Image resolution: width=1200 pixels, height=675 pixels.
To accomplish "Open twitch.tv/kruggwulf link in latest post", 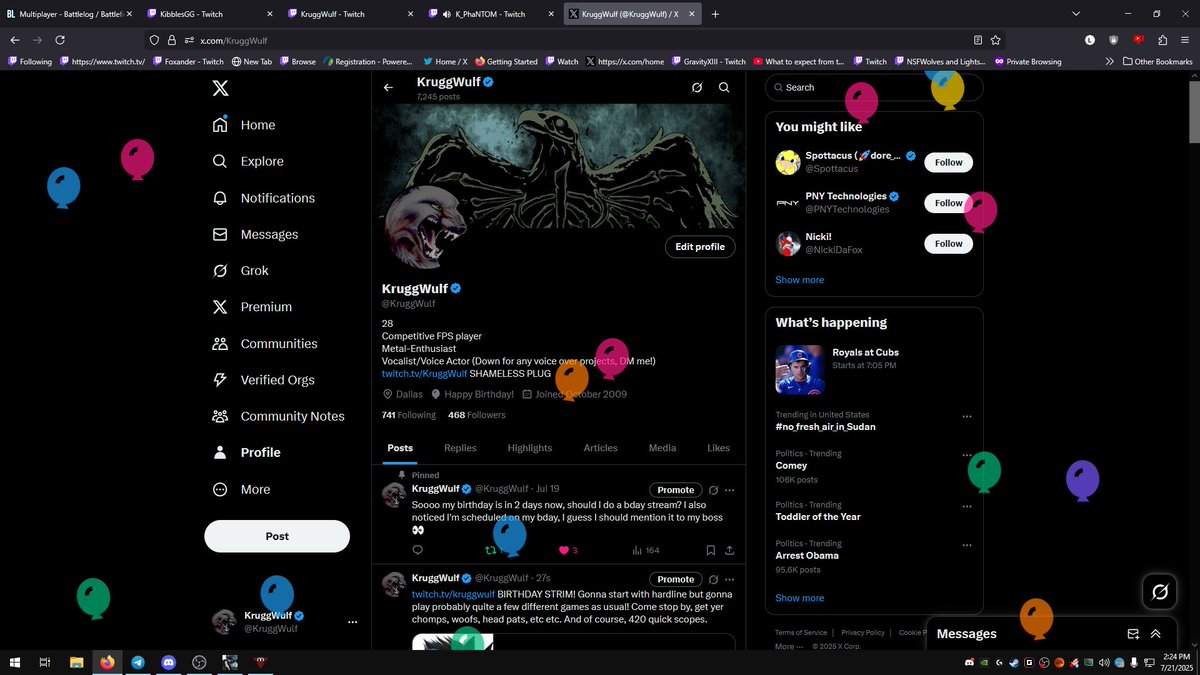I will [x=453, y=594].
